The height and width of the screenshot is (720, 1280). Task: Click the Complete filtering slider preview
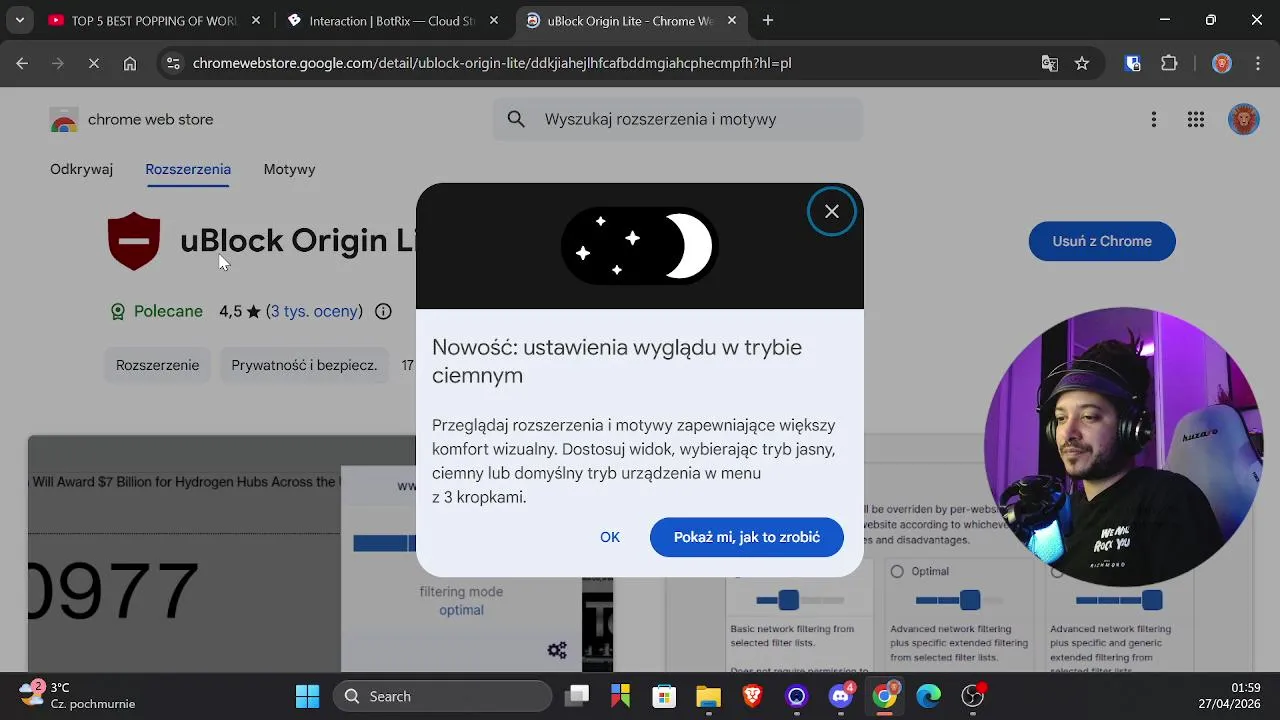(1119, 600)
